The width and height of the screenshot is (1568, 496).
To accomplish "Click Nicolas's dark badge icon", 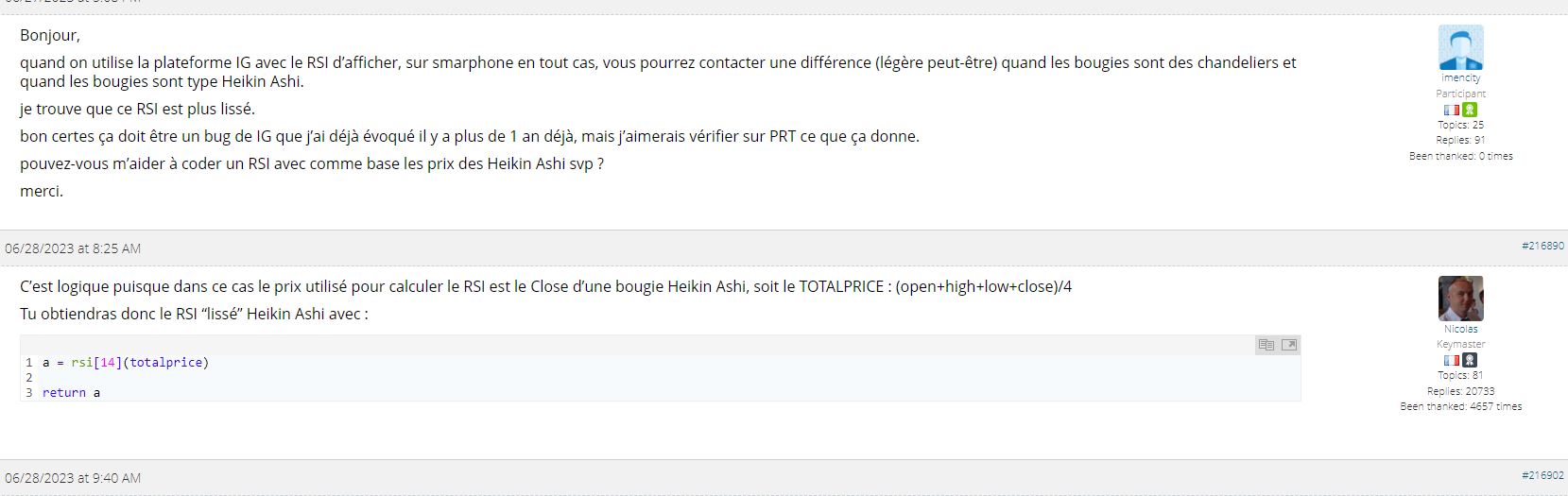I will click(1470, 360).
